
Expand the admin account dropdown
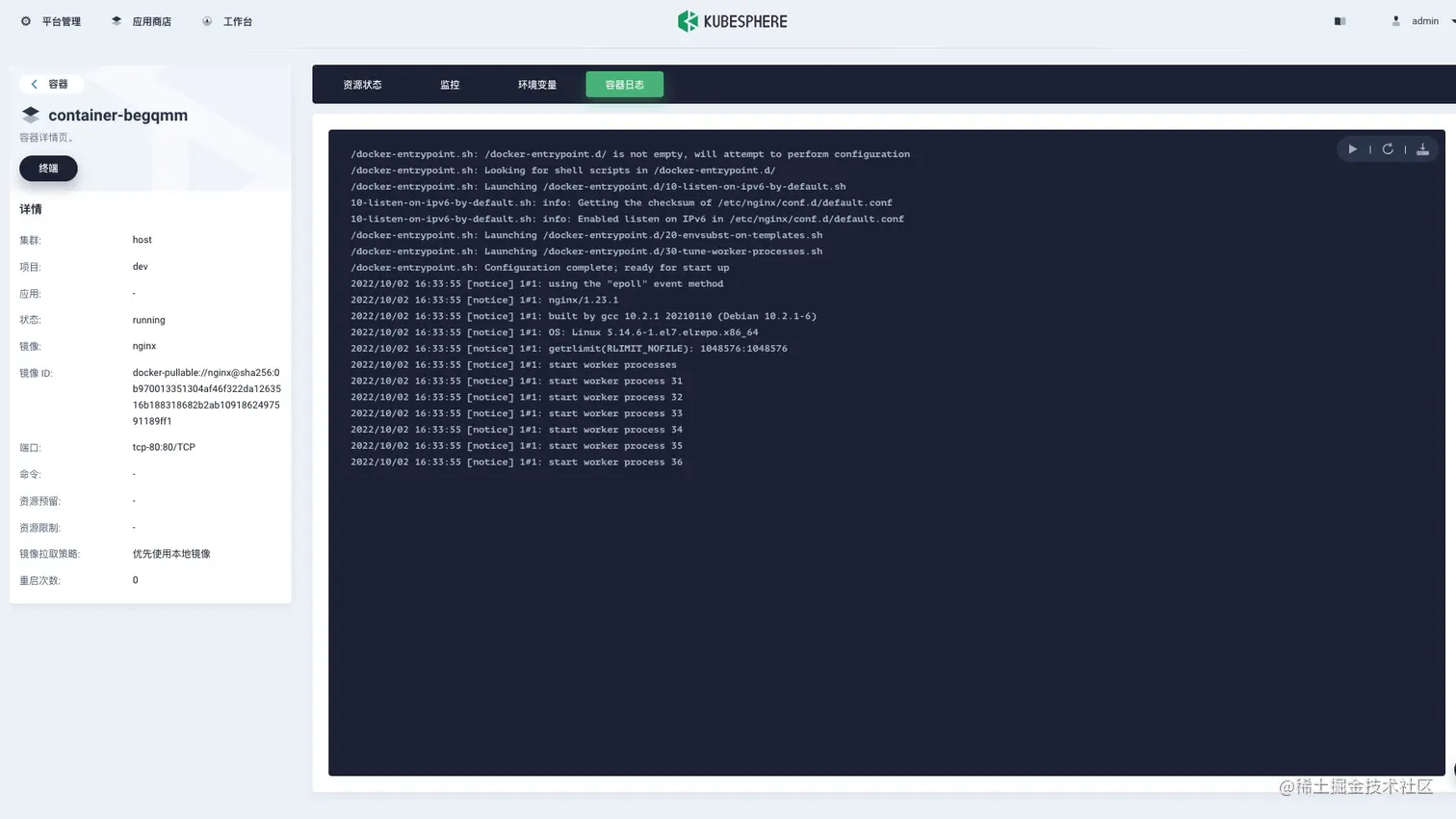pos(1452,21)
